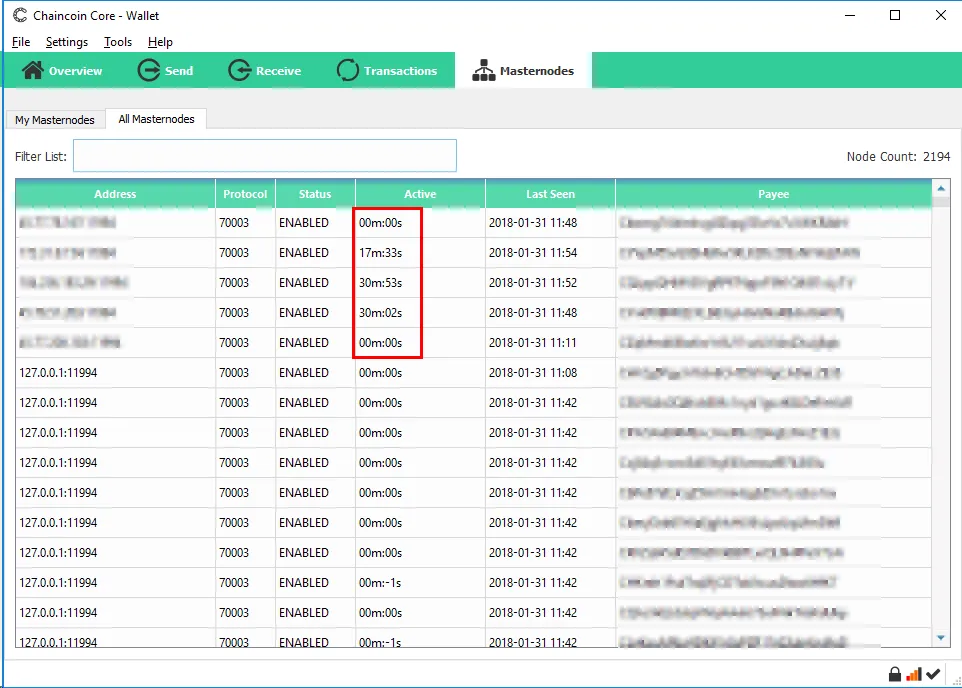Click the Receive toolbar label
This screenshot has height=688, width=962.
tap(279, 71)
